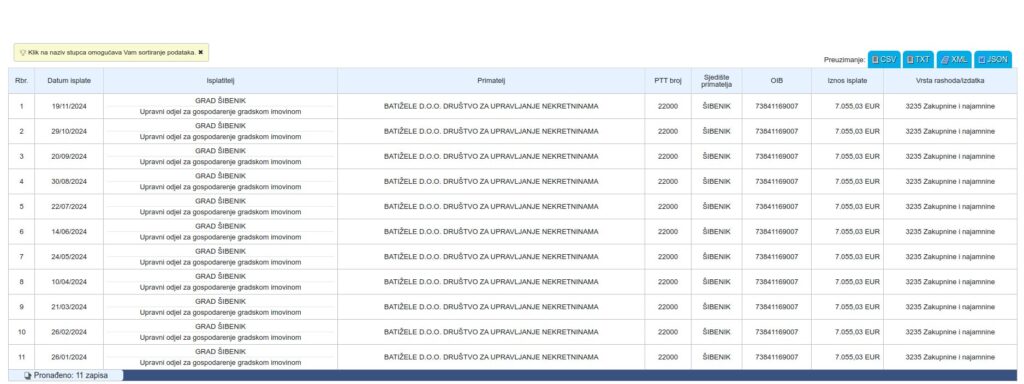Sort by Primatelj column header
Screen dimensions: 1024x384
click(x=491, y=81)
